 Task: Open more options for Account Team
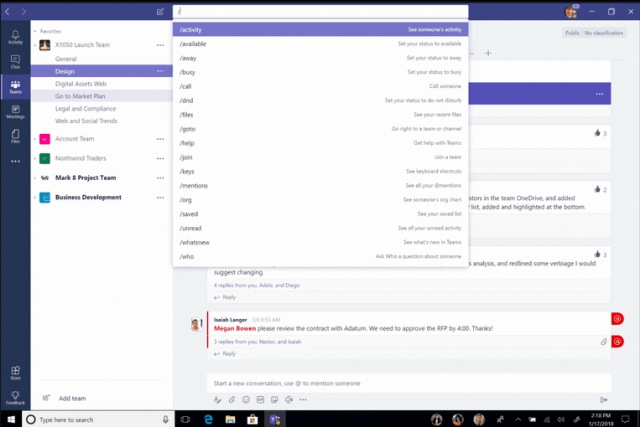click(160, 139)
